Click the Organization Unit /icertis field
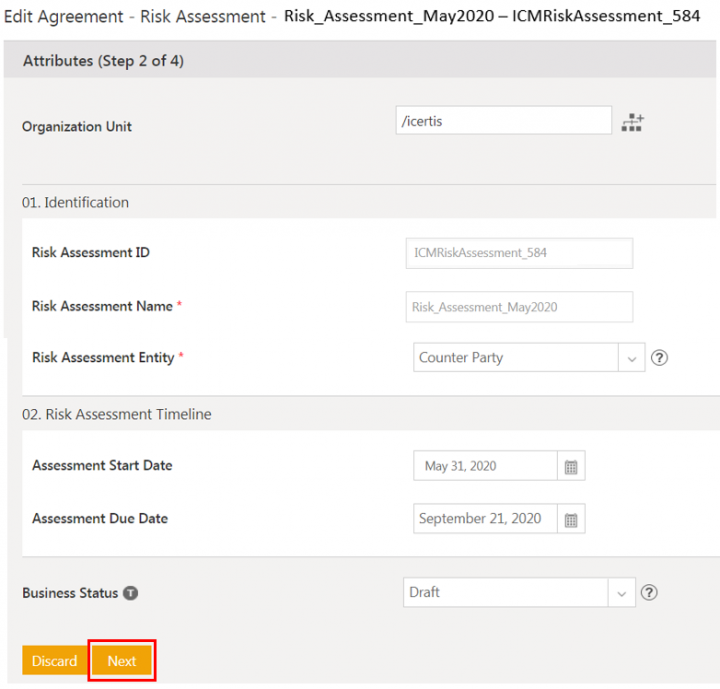 click(x=503, y=121)
